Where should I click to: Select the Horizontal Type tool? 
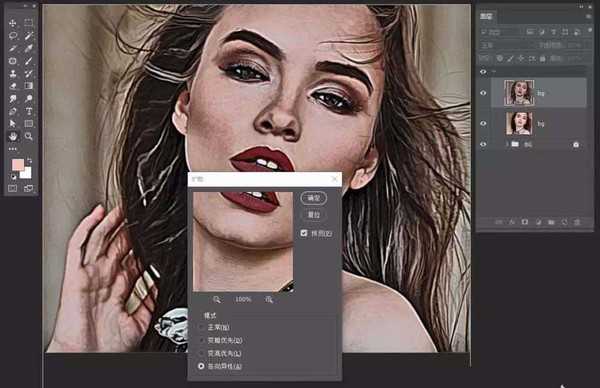point(29,111)
